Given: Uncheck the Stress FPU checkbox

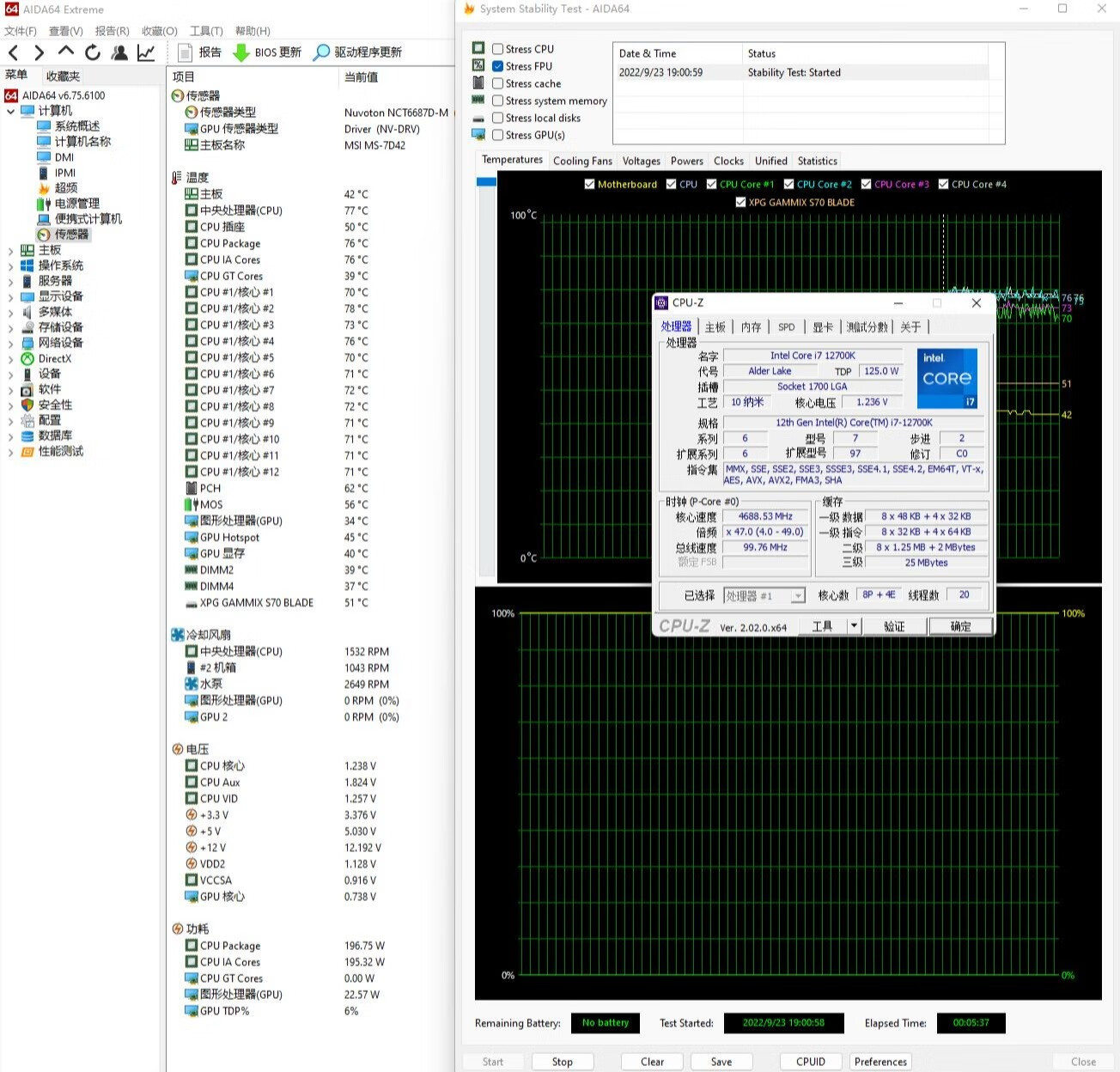Looking at the screenshot, I should point(497,66).
